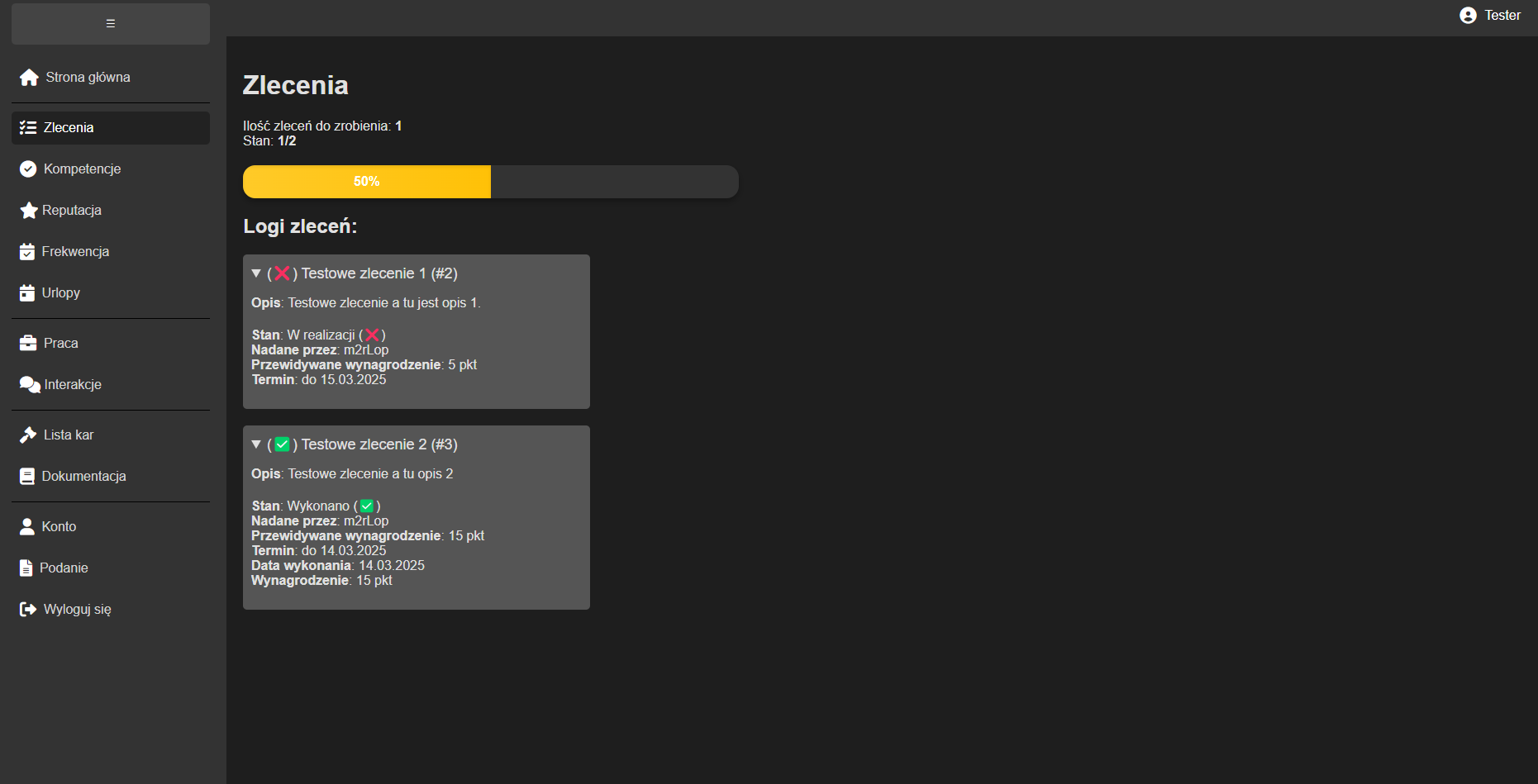Click the gavel icon for Lista kar
This screenshot has width=1538, height=784.
pos(28,435)
